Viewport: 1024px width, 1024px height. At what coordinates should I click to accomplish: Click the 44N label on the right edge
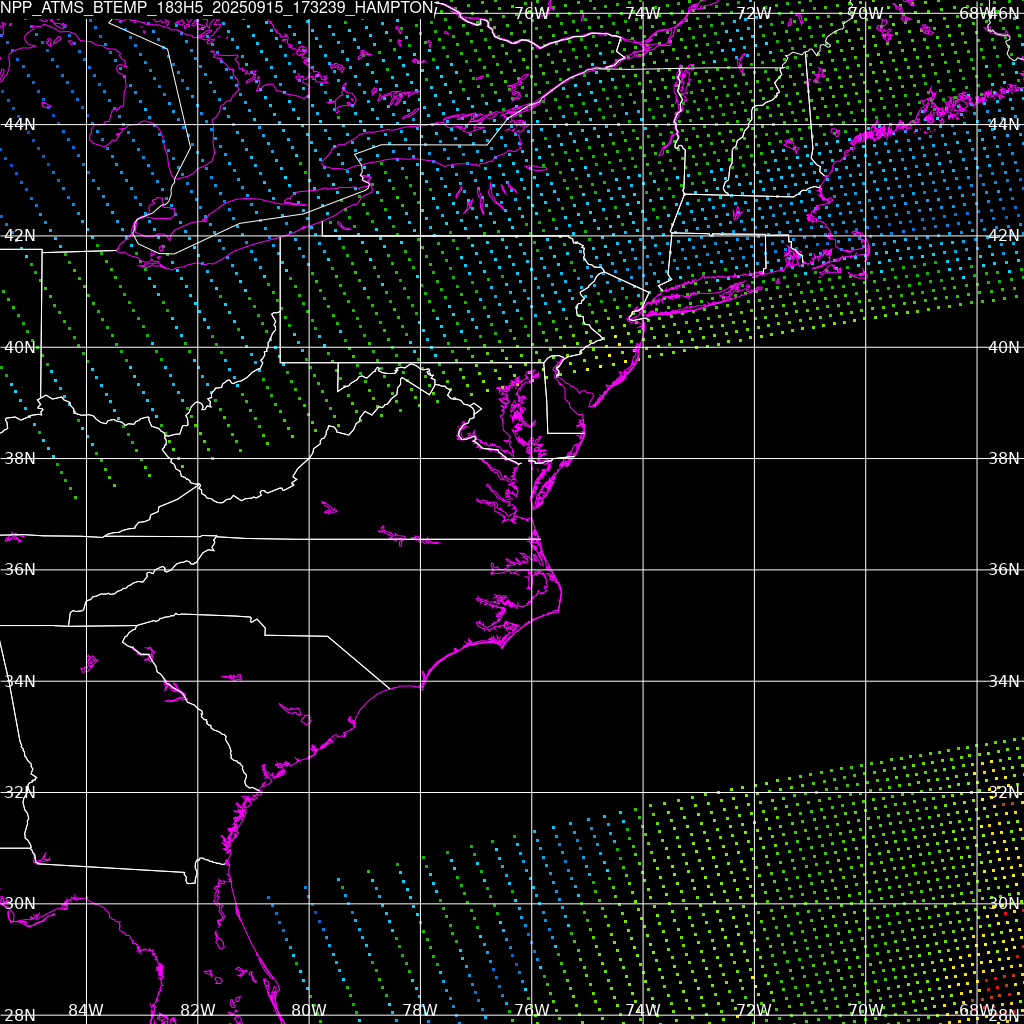[x=1003, y=124]
